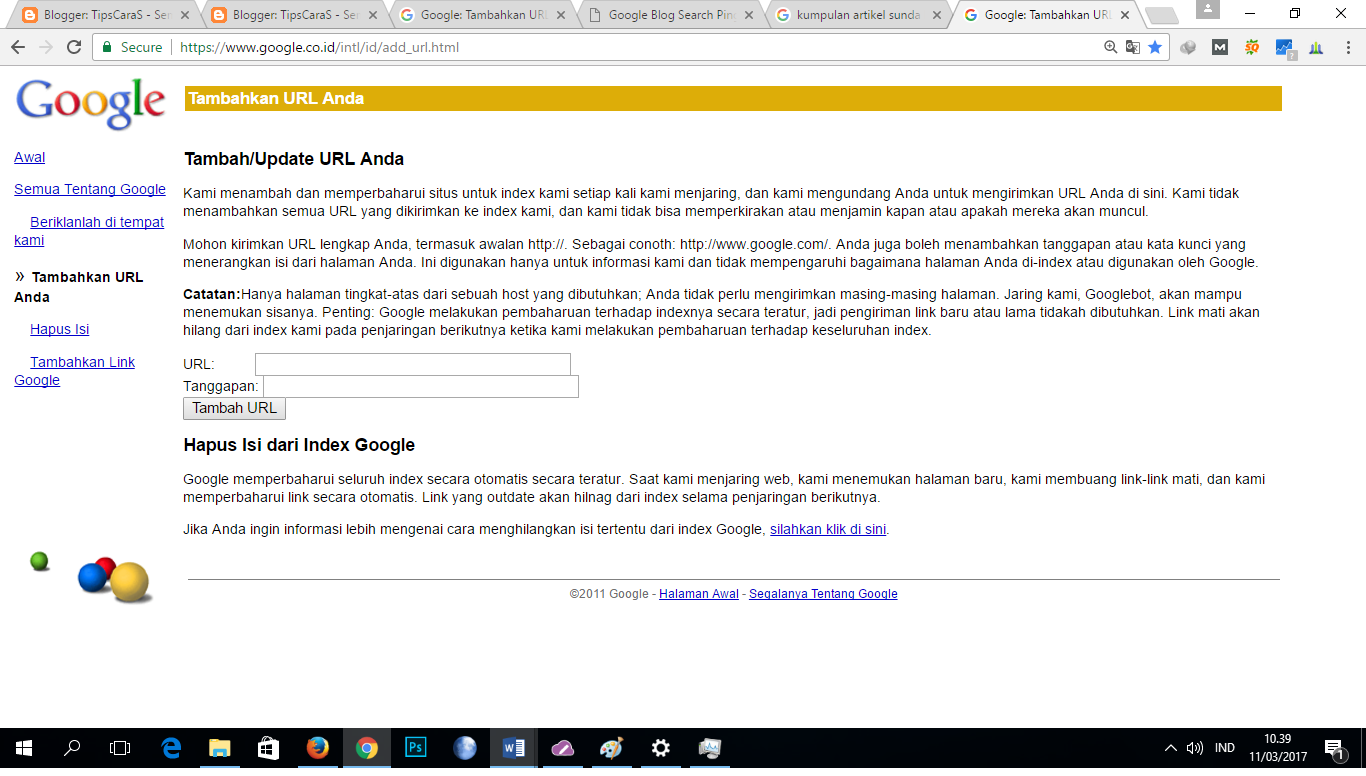1366x776 pixels.
Task: Click the browser Back arrow
Action: pos(17,47)
